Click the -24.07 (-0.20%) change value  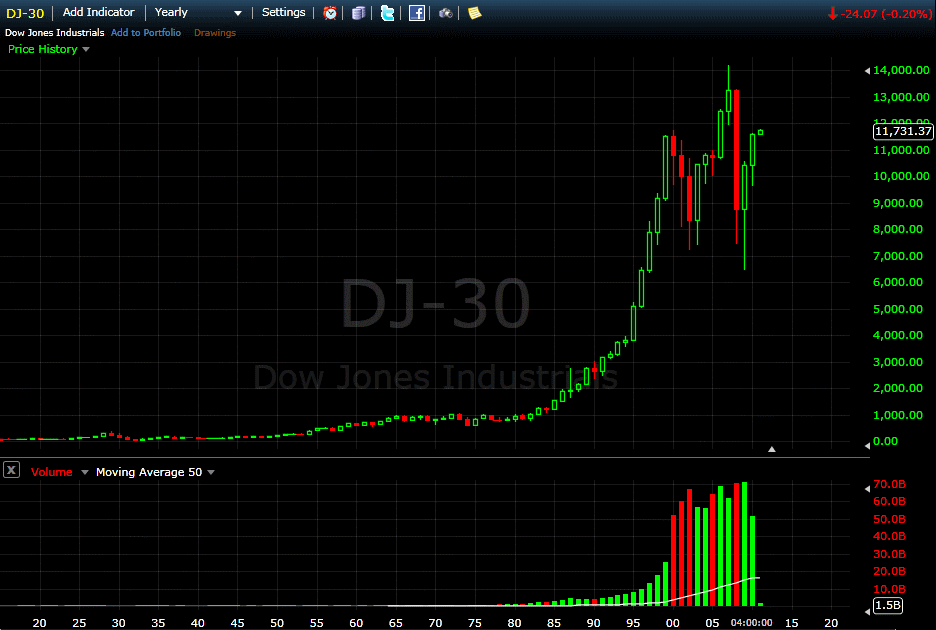(886, 13)
